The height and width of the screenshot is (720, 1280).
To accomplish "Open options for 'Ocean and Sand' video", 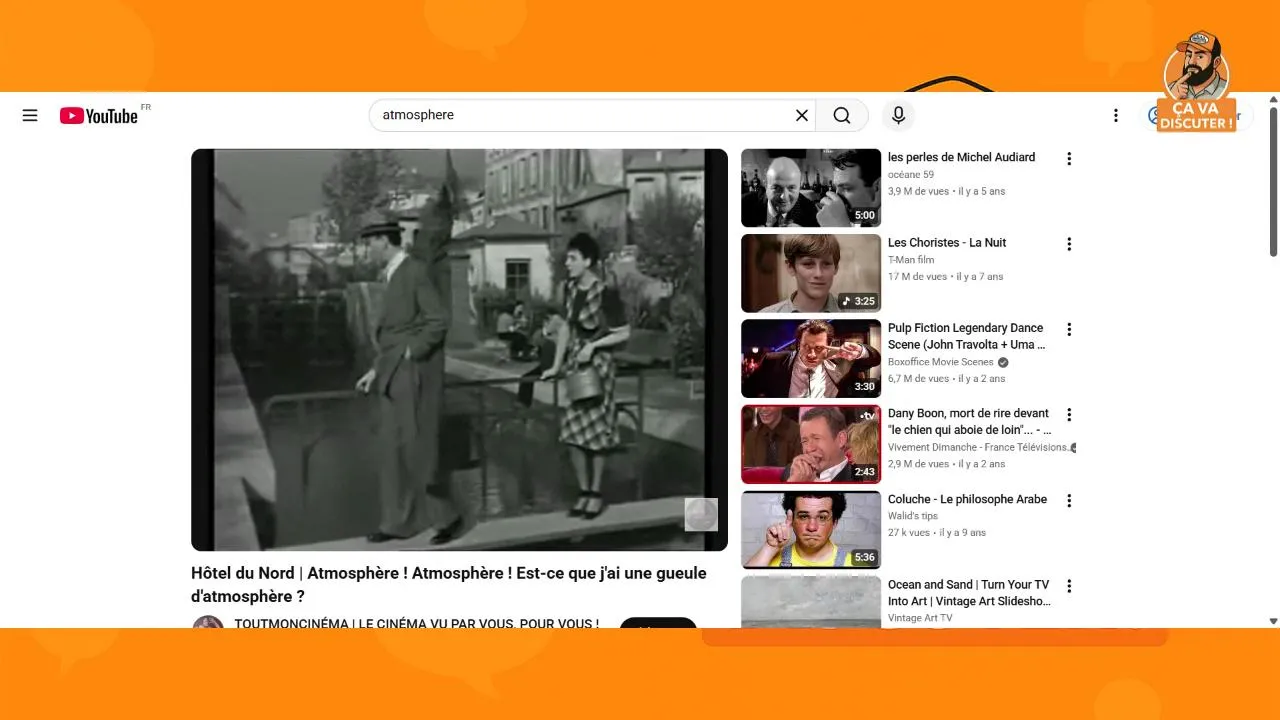I will pyautogui.click(x=1069, y=586).
